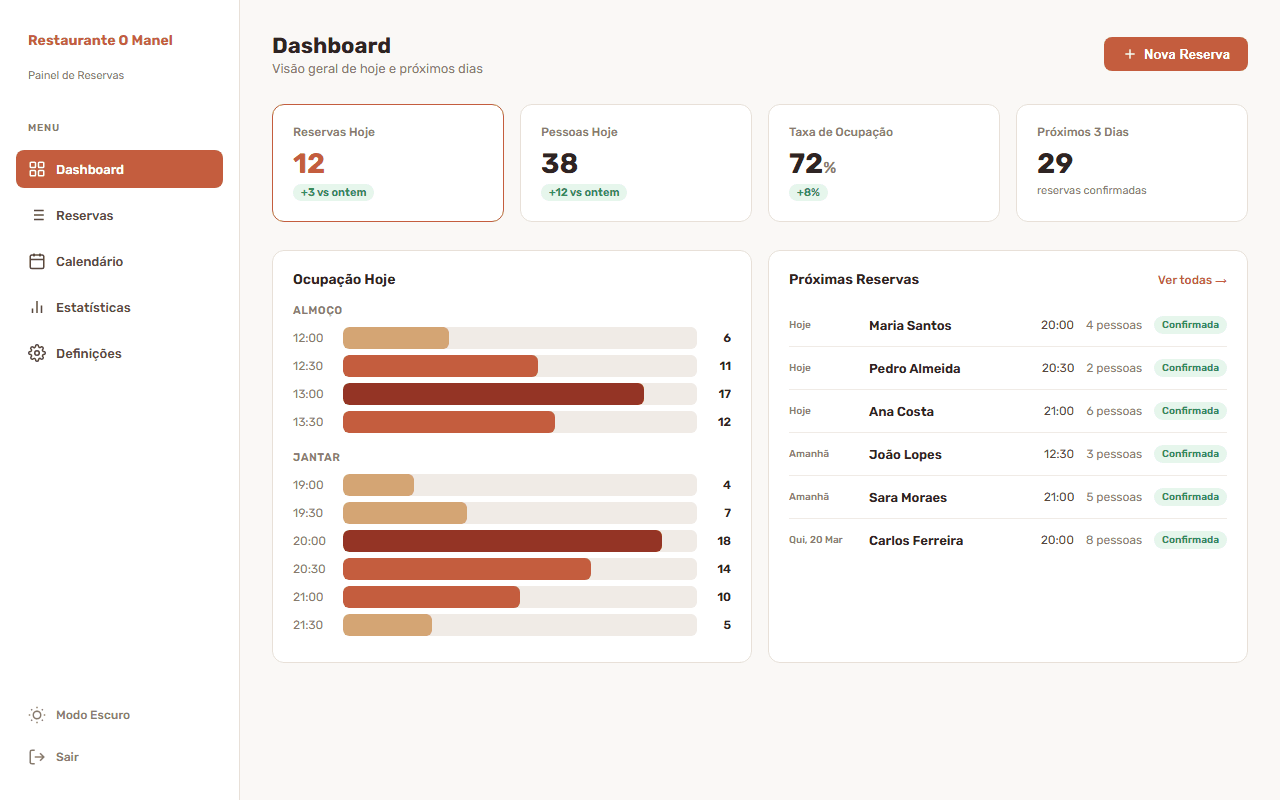1280x800 pixels.
Task: Open Estatísticas using the bar chart icon
Action: click(37, 307)
